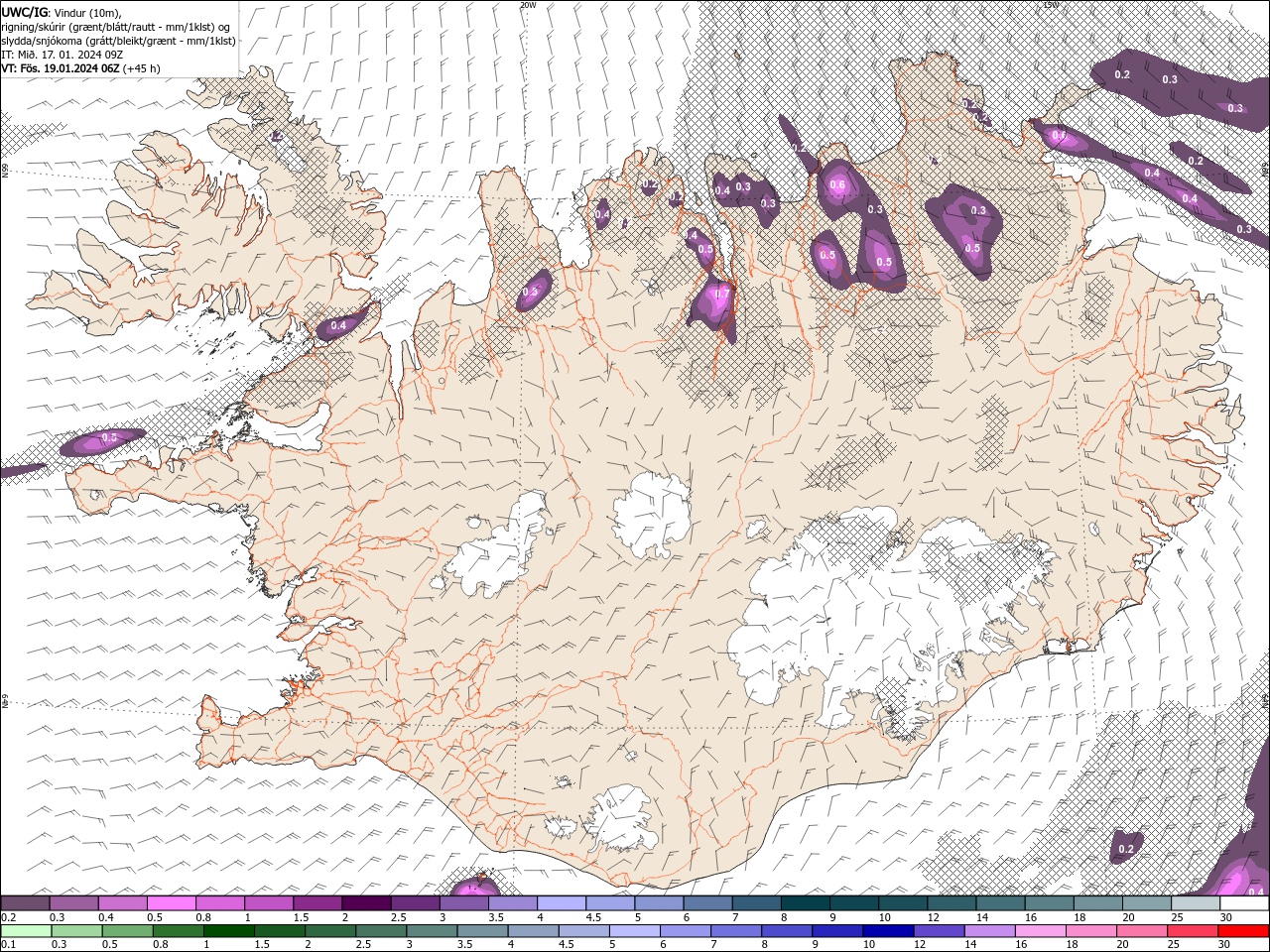Select the pale green bottom-row swatch between 0.1 and 0.3
This screenshot has width=1270, height=952.
point(26,931)
